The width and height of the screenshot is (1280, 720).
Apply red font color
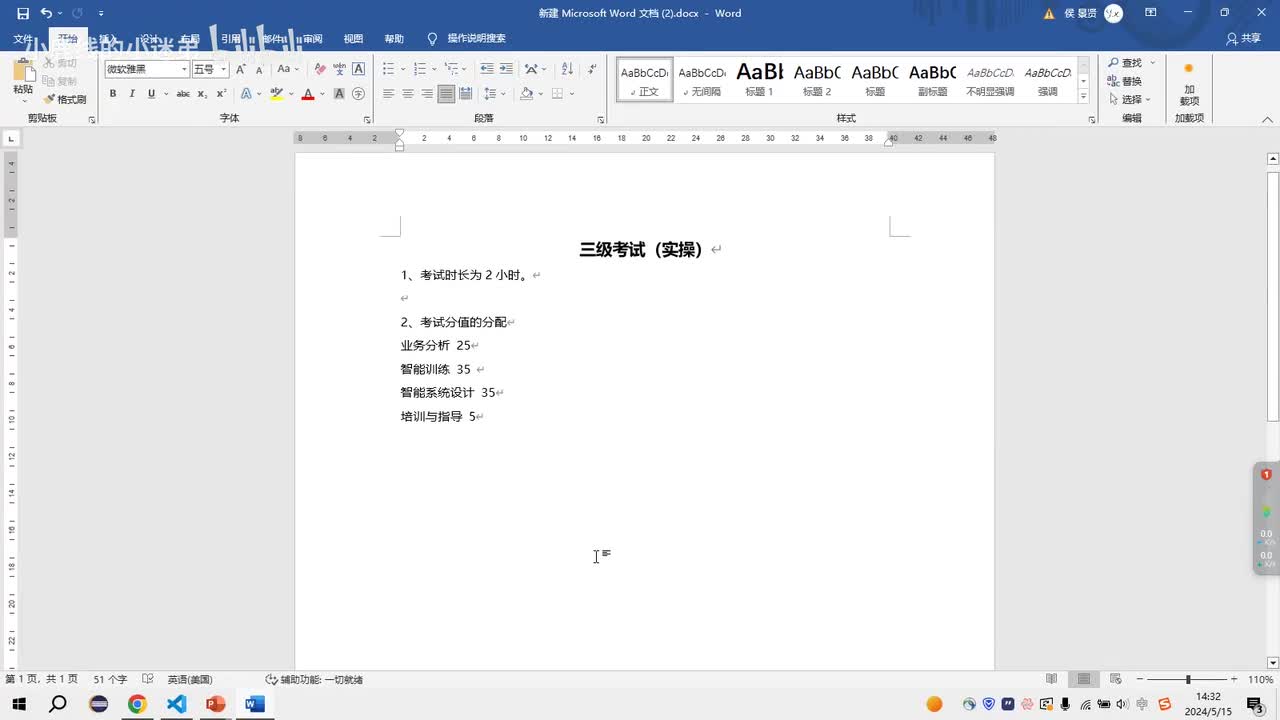click(x=307, y=94)
